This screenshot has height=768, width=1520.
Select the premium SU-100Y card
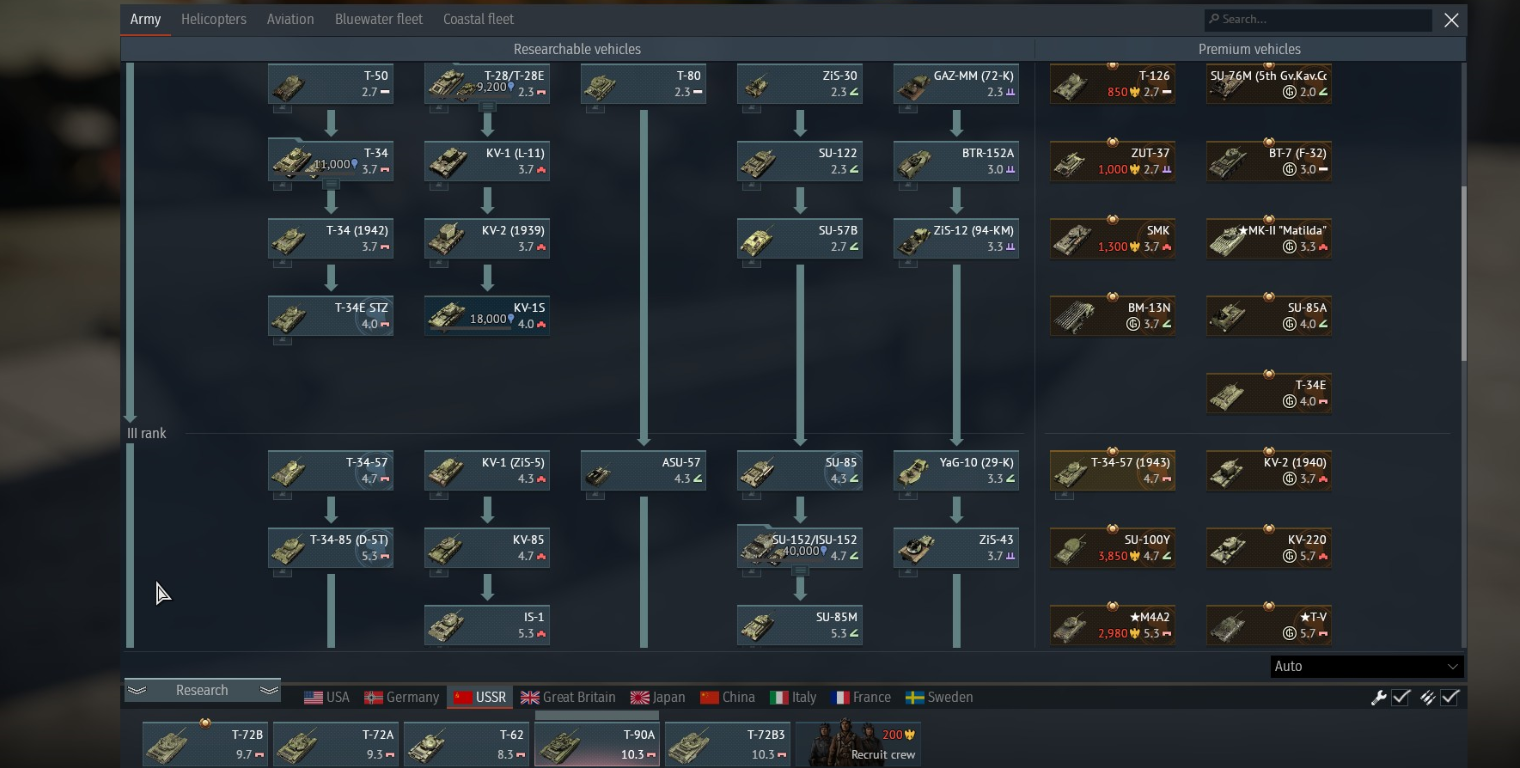tap(1112, 548)
